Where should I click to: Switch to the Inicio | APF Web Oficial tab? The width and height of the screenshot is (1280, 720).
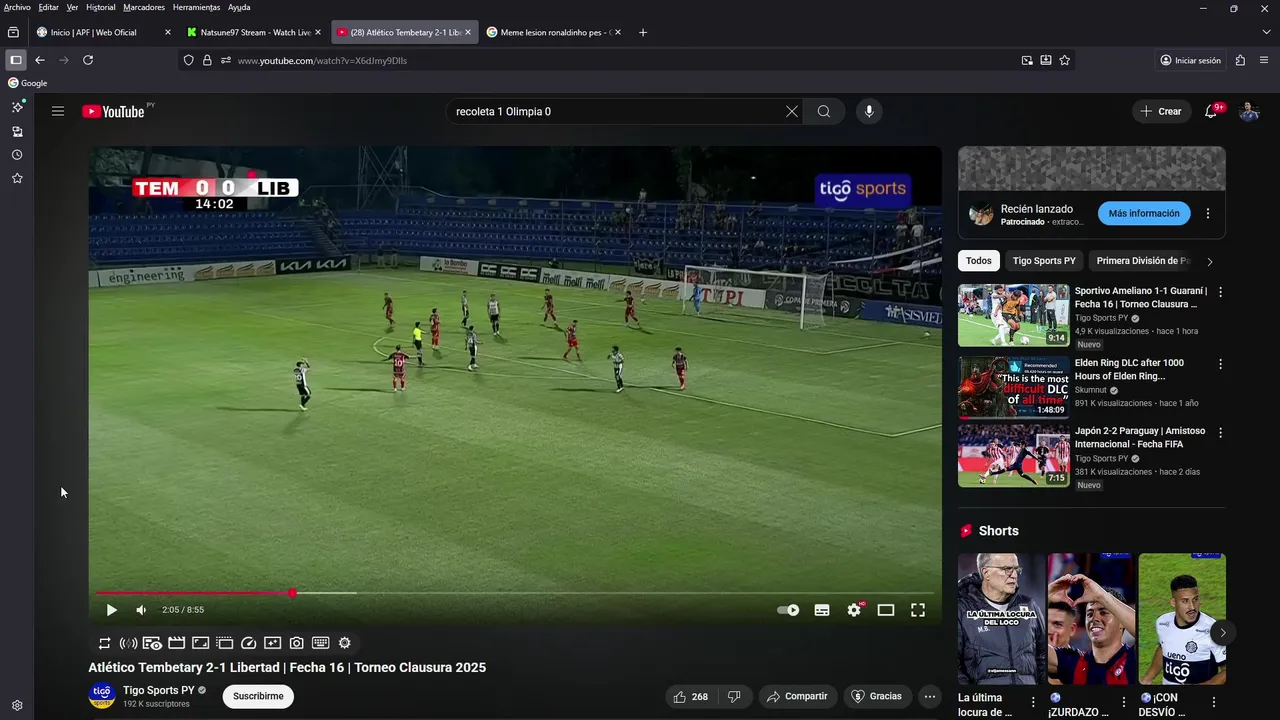pos(104,32)
